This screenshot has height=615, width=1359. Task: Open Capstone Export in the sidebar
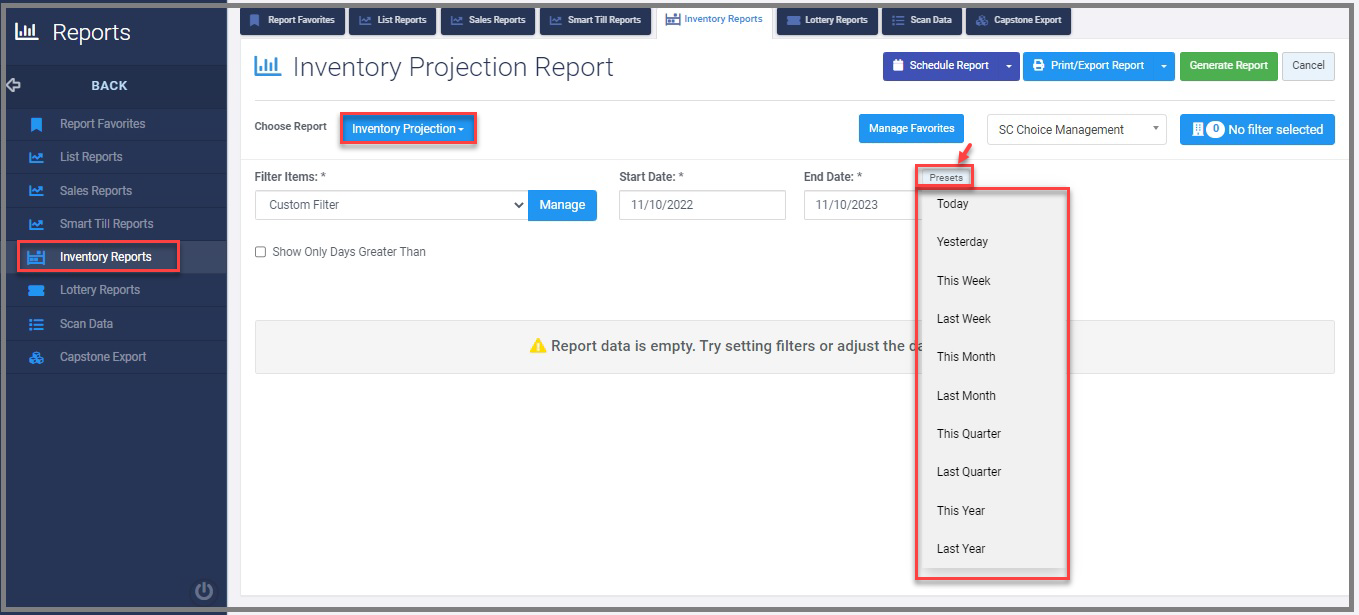tap(117, 357)
